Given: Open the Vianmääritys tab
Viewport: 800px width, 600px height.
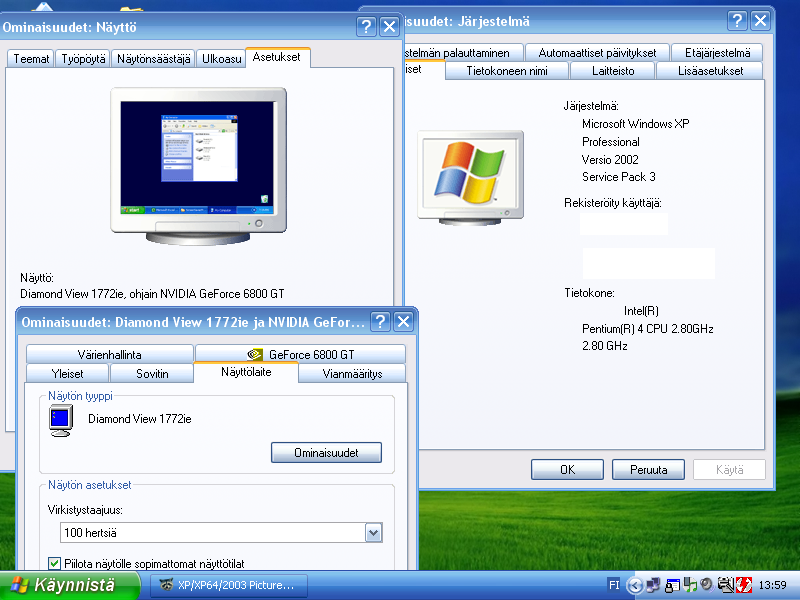Looking at the screenshot, I should click(x=352, y=373).
